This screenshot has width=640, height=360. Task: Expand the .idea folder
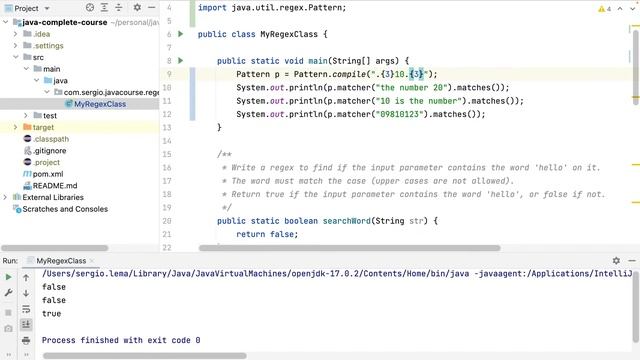pos(16,34)
